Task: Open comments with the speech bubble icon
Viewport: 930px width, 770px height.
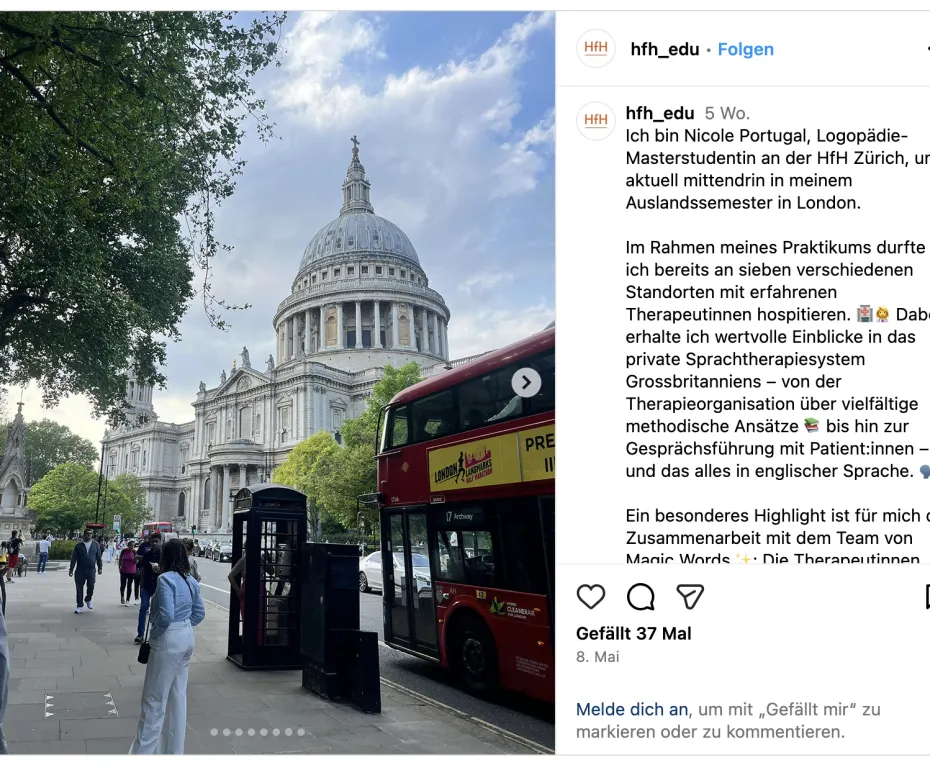Action: [641, 596]
